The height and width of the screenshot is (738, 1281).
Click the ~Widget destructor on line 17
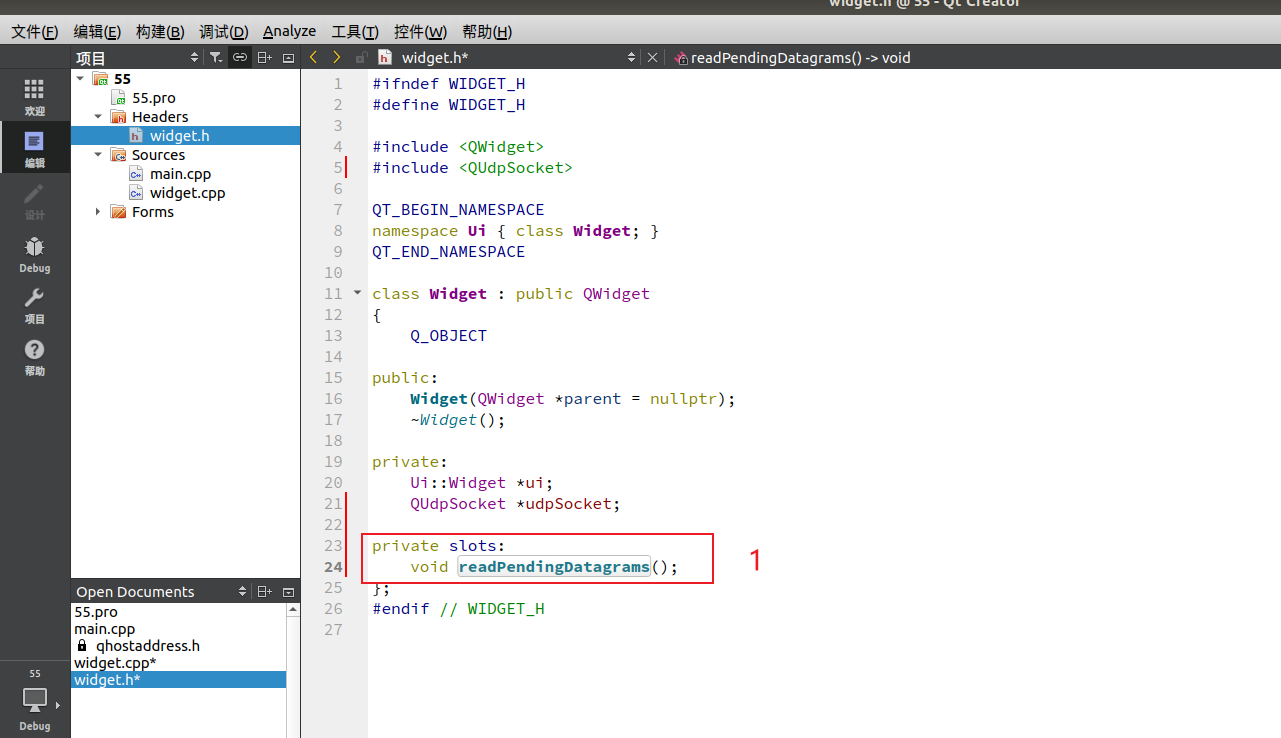[x=443, y=419]
